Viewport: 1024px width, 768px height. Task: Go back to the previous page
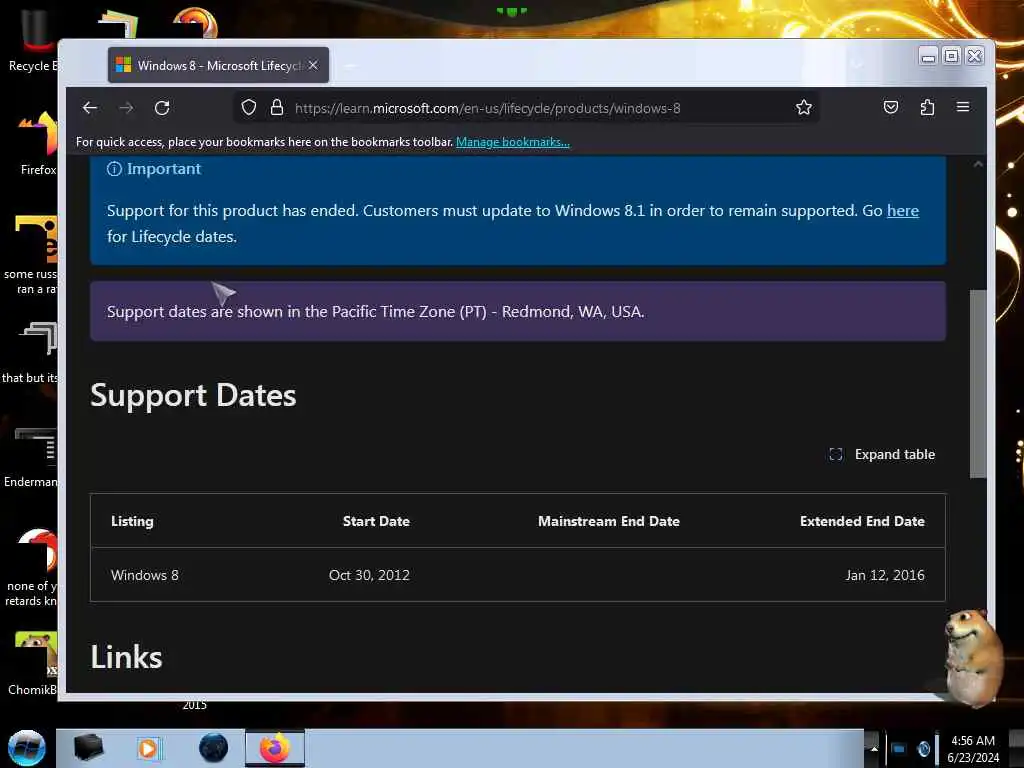[90, 108]
